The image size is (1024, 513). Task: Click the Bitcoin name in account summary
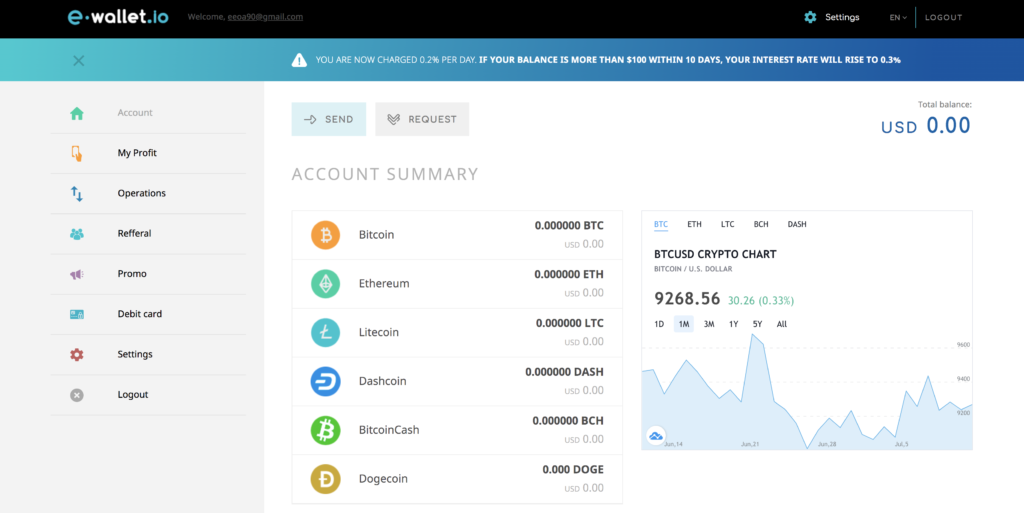[x=376, y=235]
